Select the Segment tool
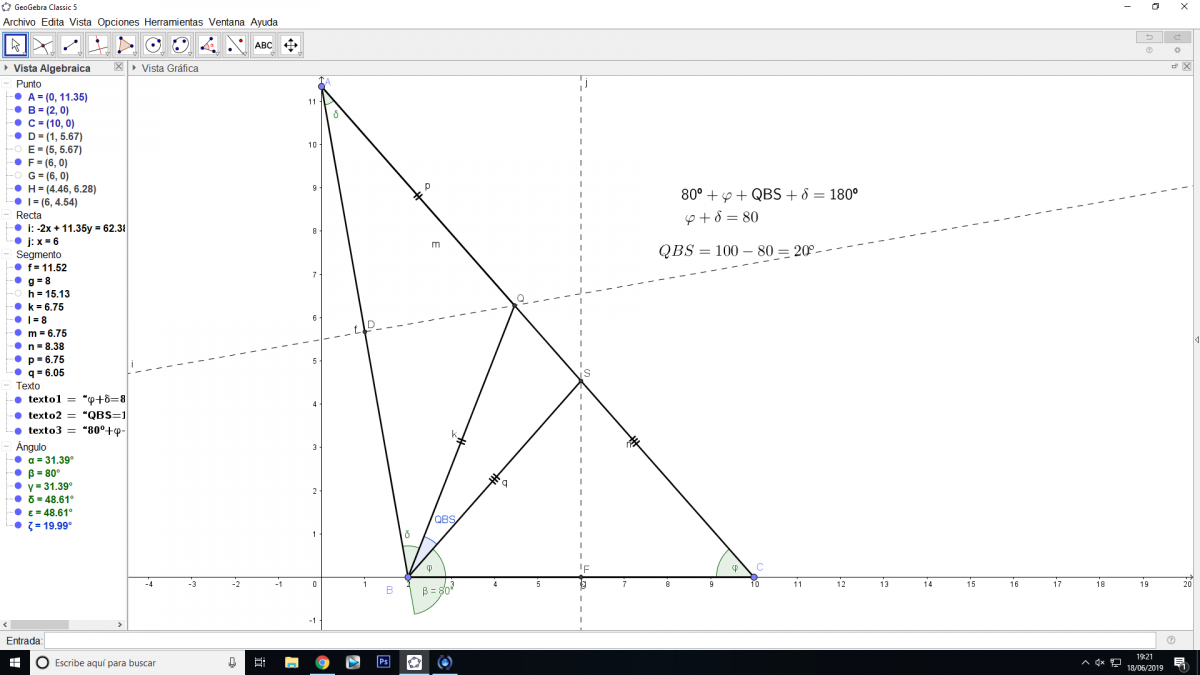The image size is (1200, 675). (70, 45)
